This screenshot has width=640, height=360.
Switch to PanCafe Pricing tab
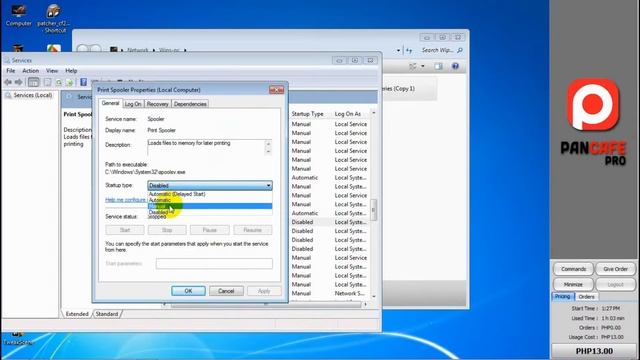point(562,296)
